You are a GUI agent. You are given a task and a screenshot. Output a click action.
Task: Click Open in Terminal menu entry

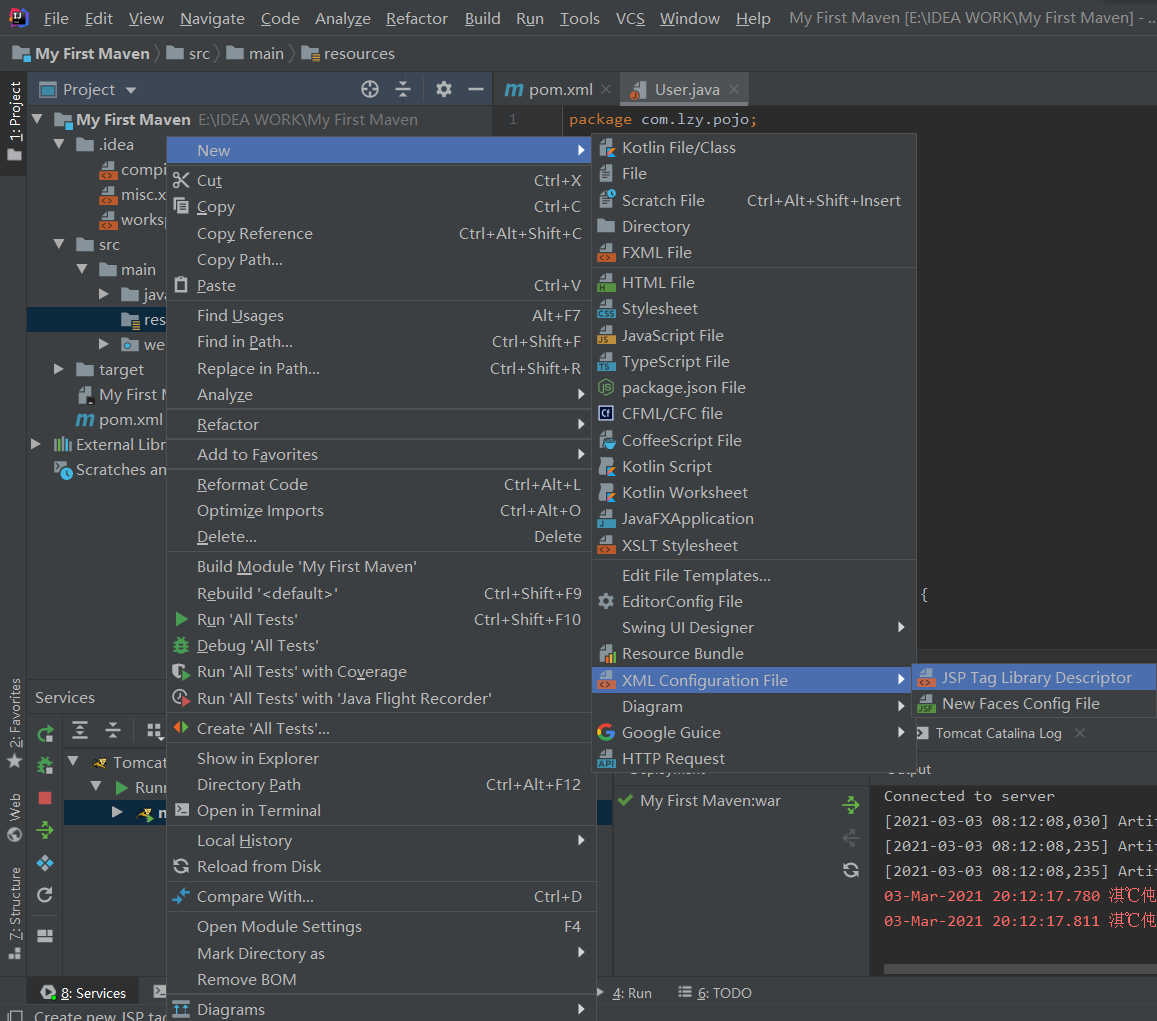point(381,811)
